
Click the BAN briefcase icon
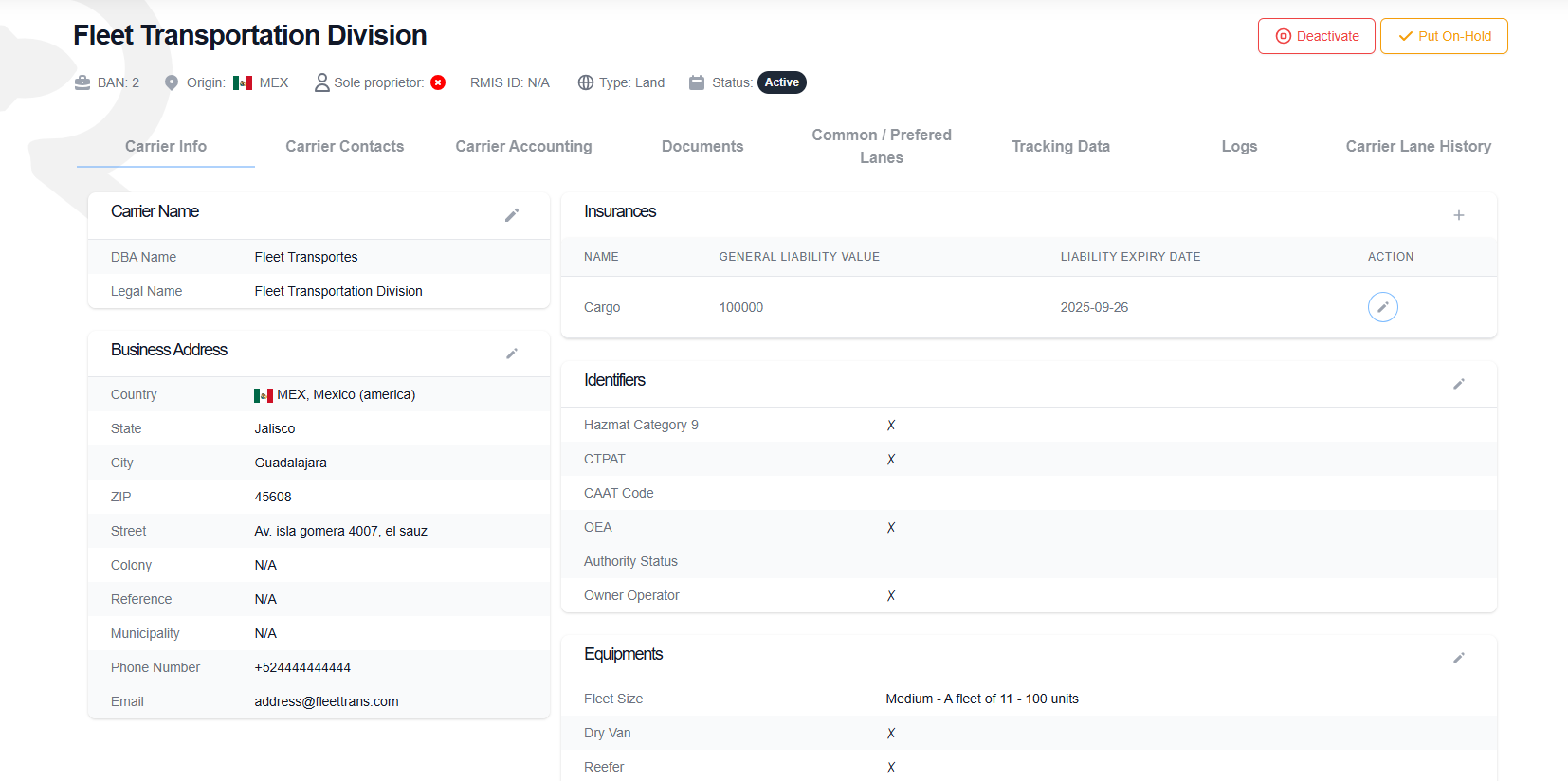pos(82,82)
